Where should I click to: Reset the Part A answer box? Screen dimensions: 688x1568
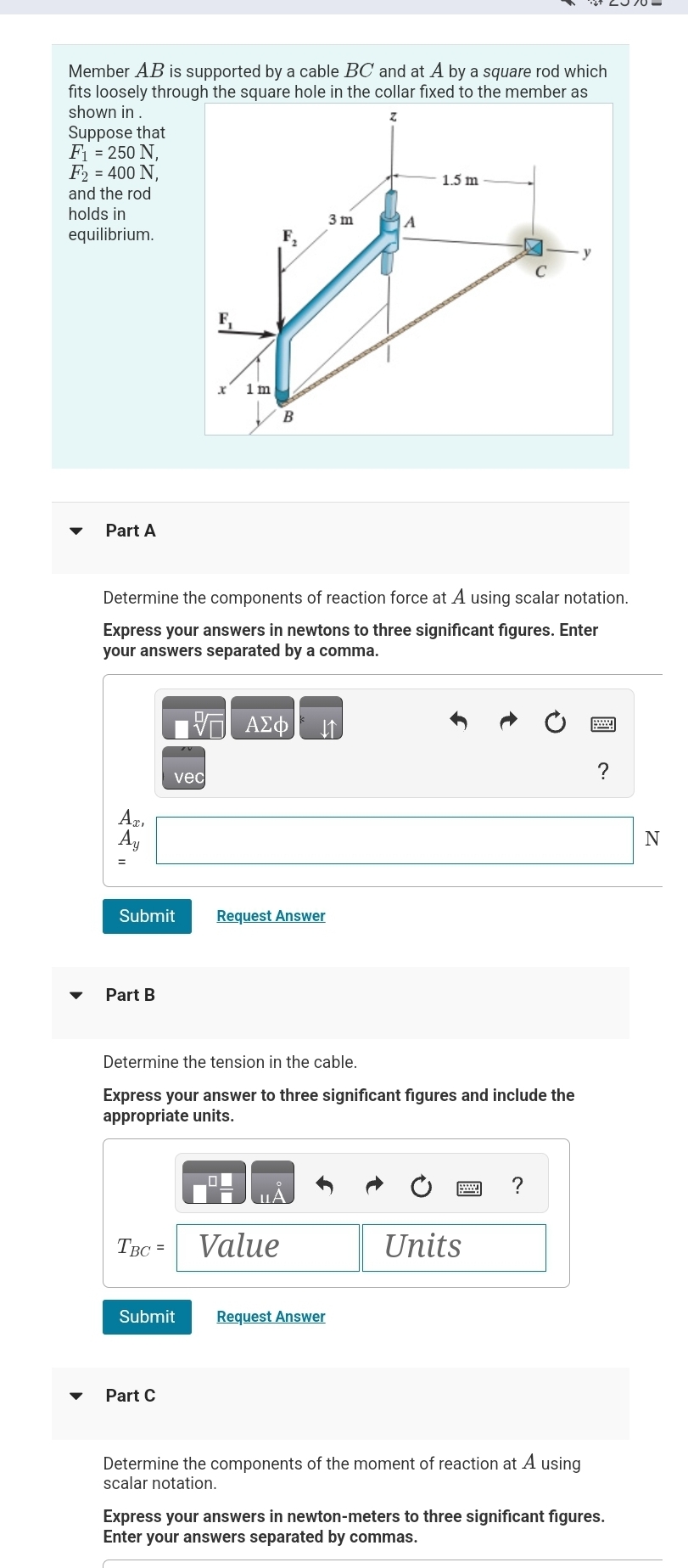click(555, 722)
